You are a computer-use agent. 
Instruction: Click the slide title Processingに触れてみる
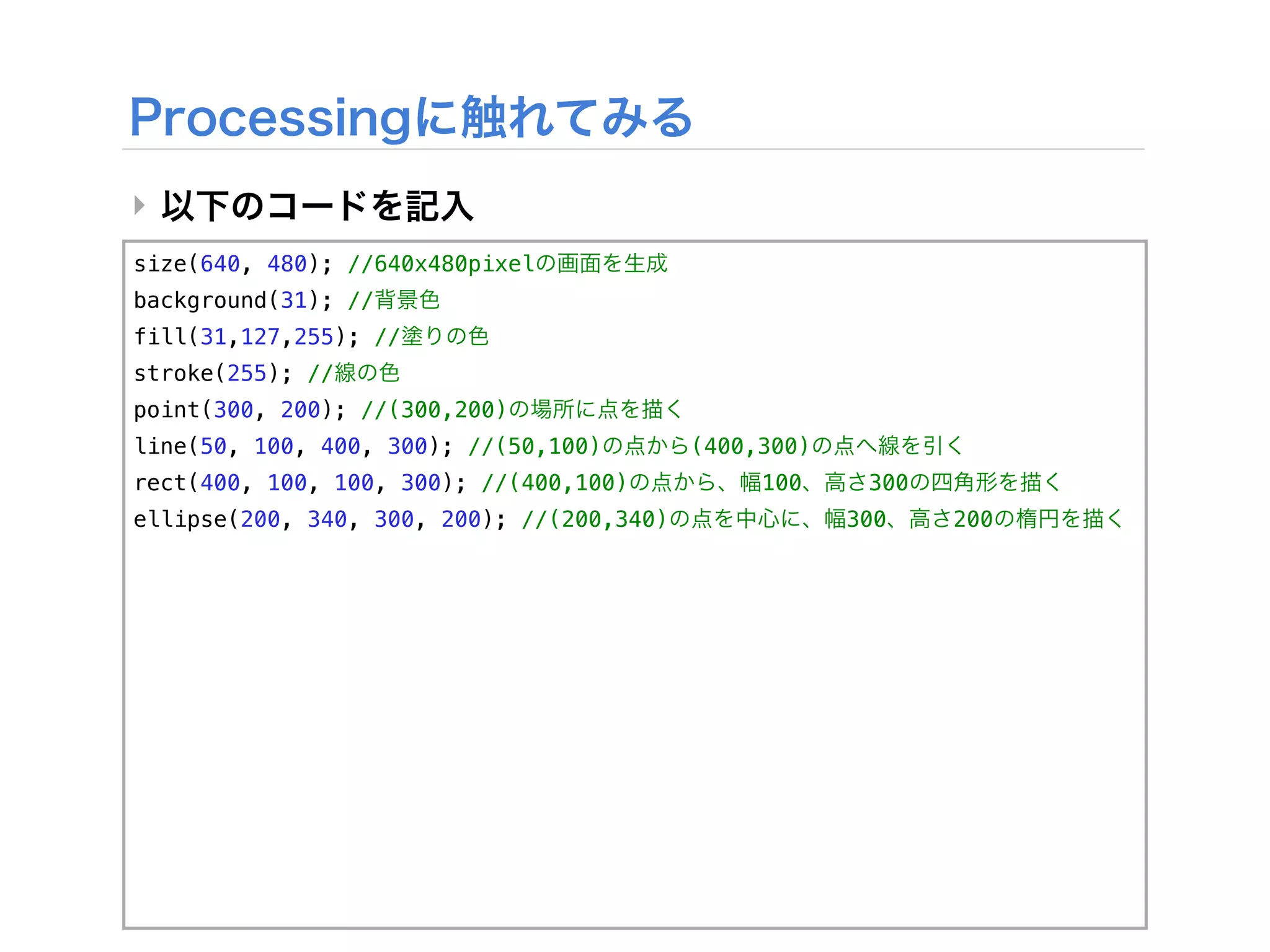tap(411, 117)
